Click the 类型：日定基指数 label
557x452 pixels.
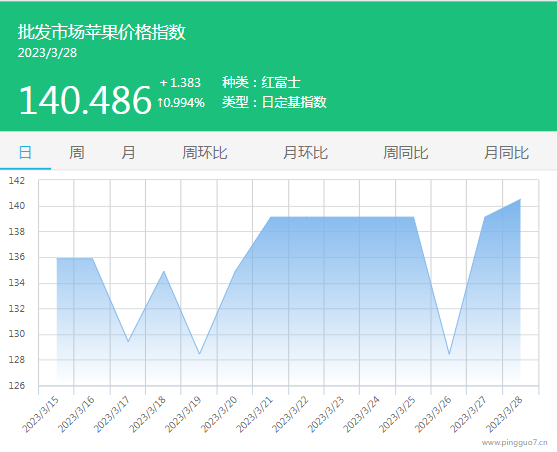[x=274, y=102]
